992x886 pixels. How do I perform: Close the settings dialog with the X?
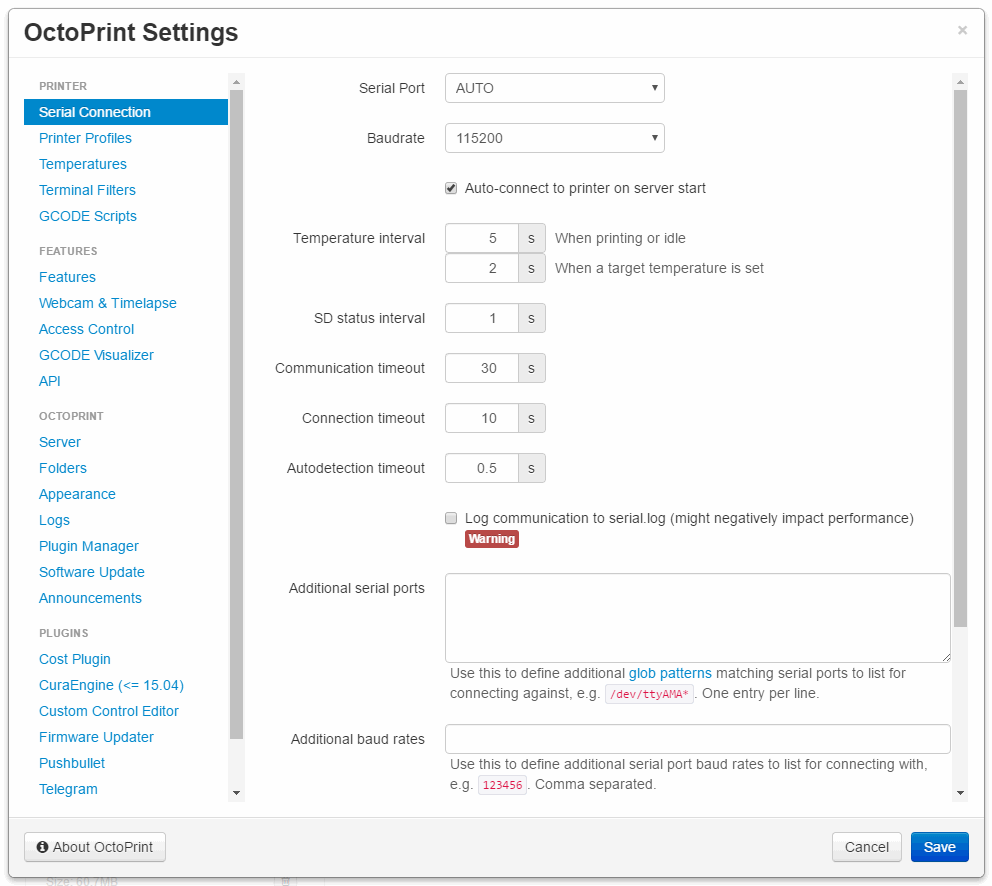coord(962,30)
